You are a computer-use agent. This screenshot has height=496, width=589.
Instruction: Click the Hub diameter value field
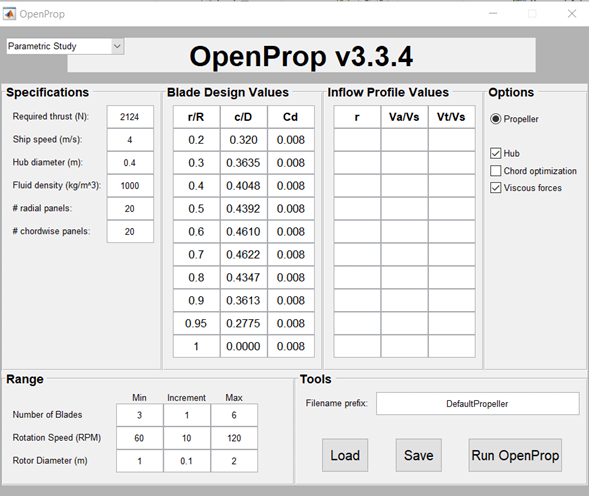click(x=130, y=163)
